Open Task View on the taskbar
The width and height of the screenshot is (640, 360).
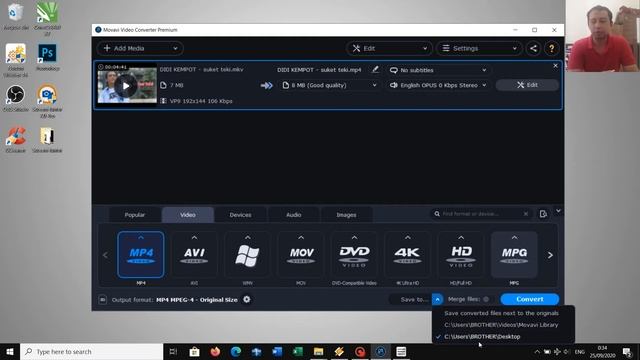tap(173, 351)
